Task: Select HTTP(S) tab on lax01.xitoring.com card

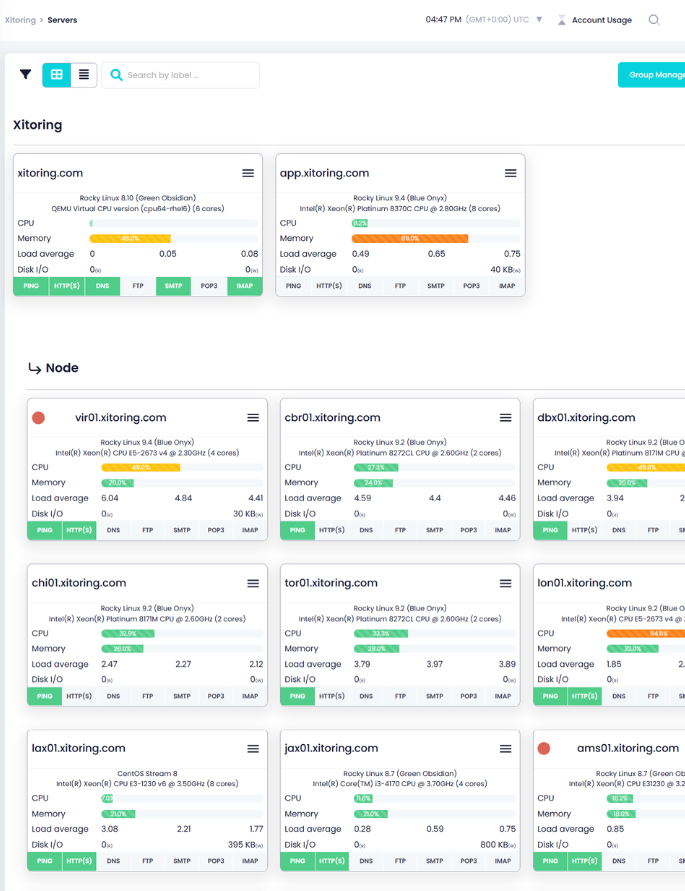Action: click(x=79, y=861)
